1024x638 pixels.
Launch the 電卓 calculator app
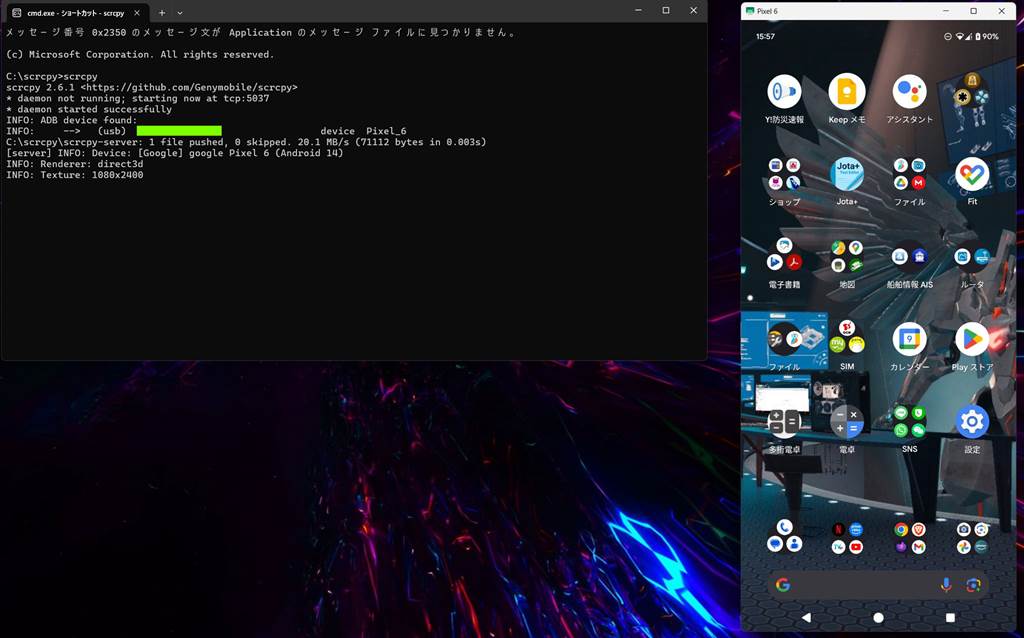[846, 422]
